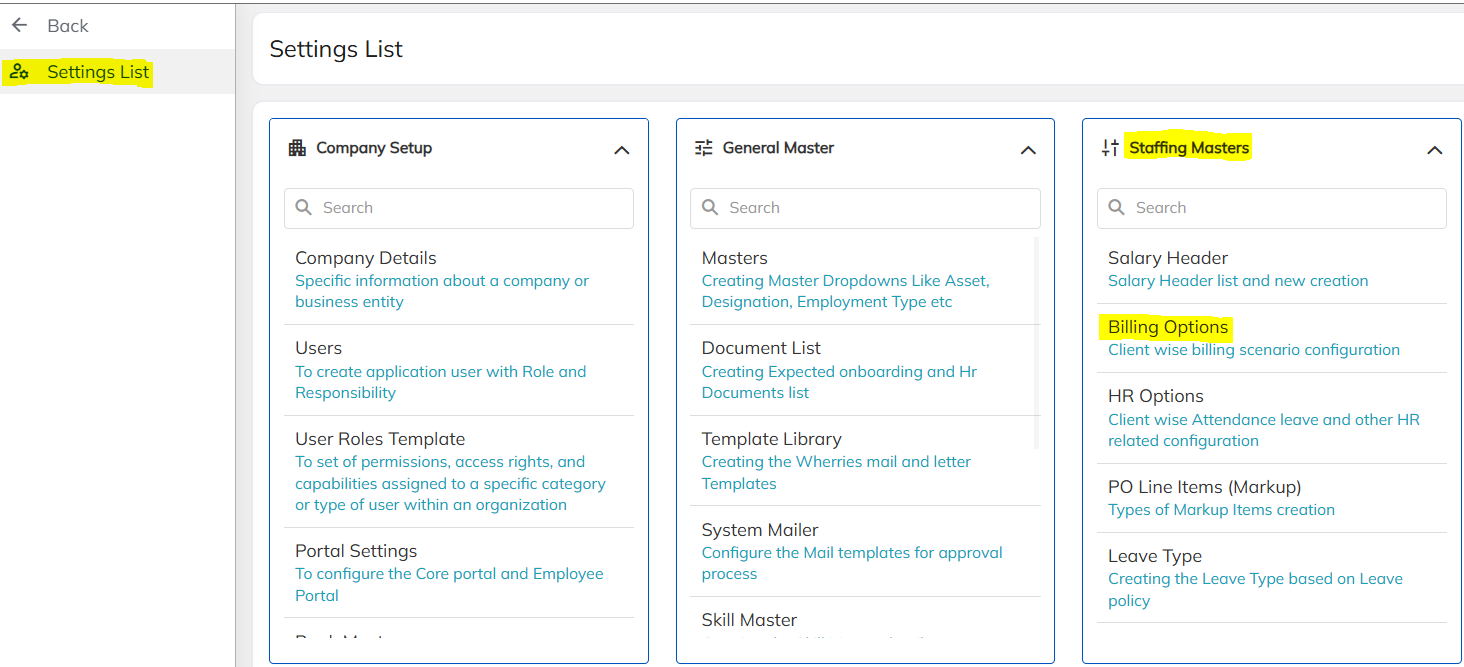Click 'Client wise billing scenario configuration' text

(1254, 350)
